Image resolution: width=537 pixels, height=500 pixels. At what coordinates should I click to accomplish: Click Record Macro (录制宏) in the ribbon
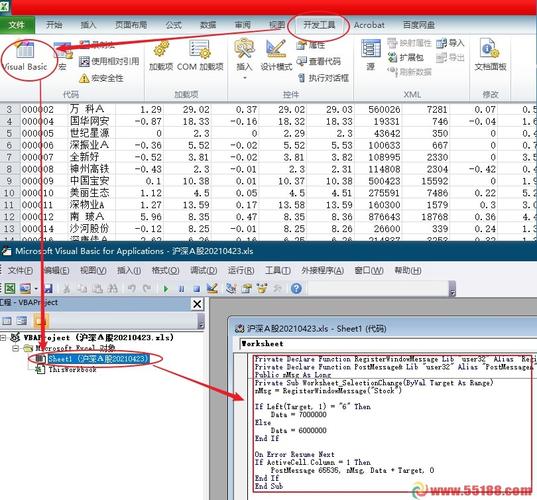tap(97, 45)
